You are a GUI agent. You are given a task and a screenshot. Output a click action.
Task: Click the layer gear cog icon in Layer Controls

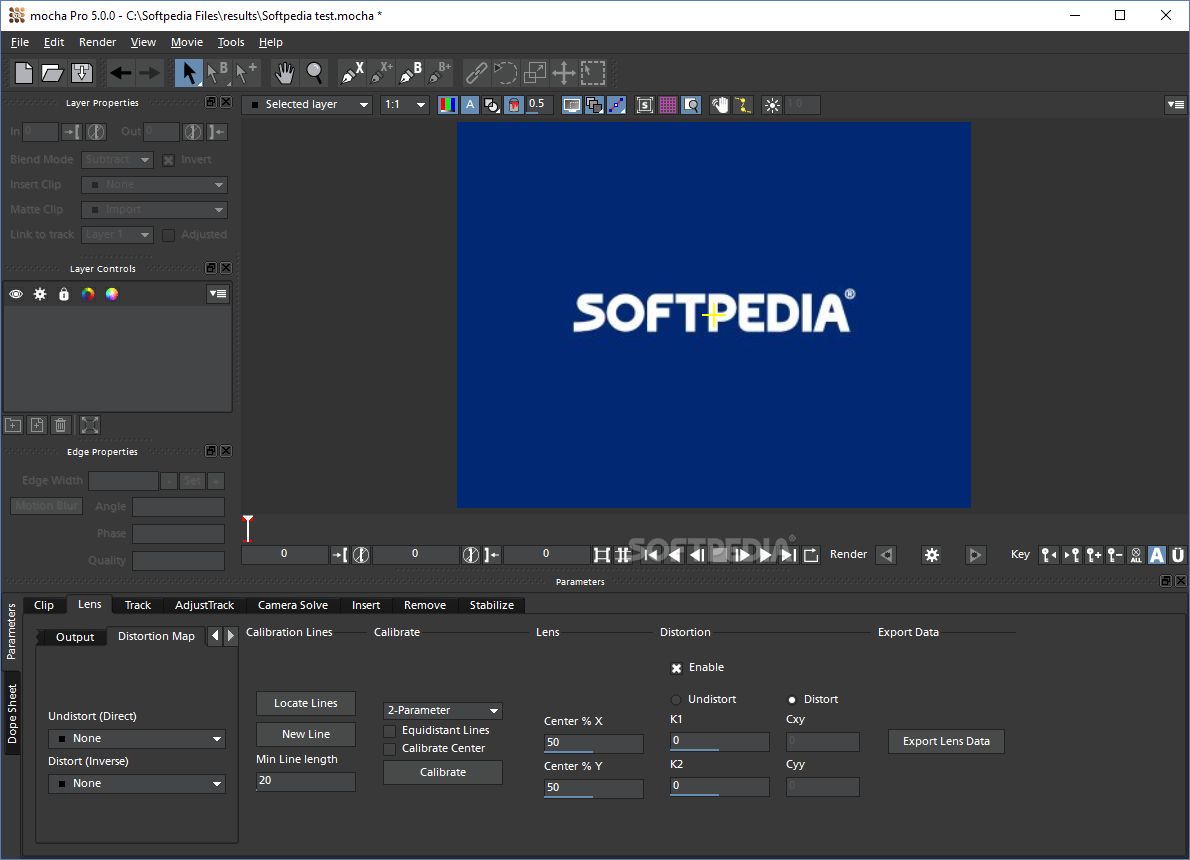(40, 294)
